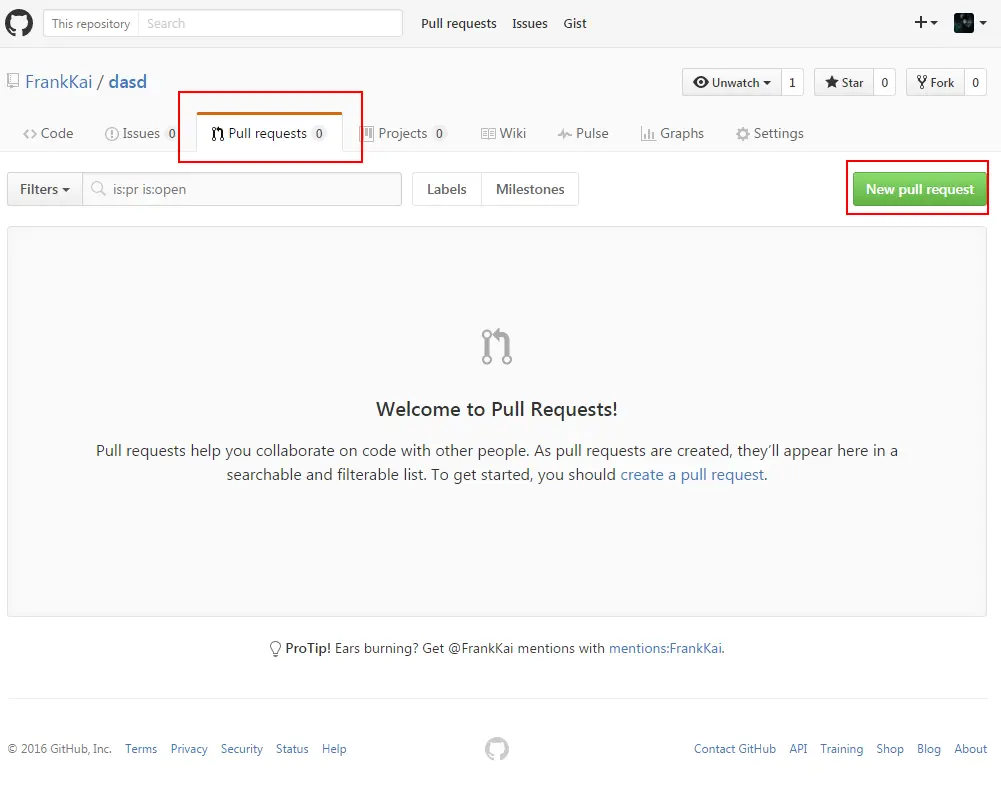Expand the Filters dropdown

45,189
